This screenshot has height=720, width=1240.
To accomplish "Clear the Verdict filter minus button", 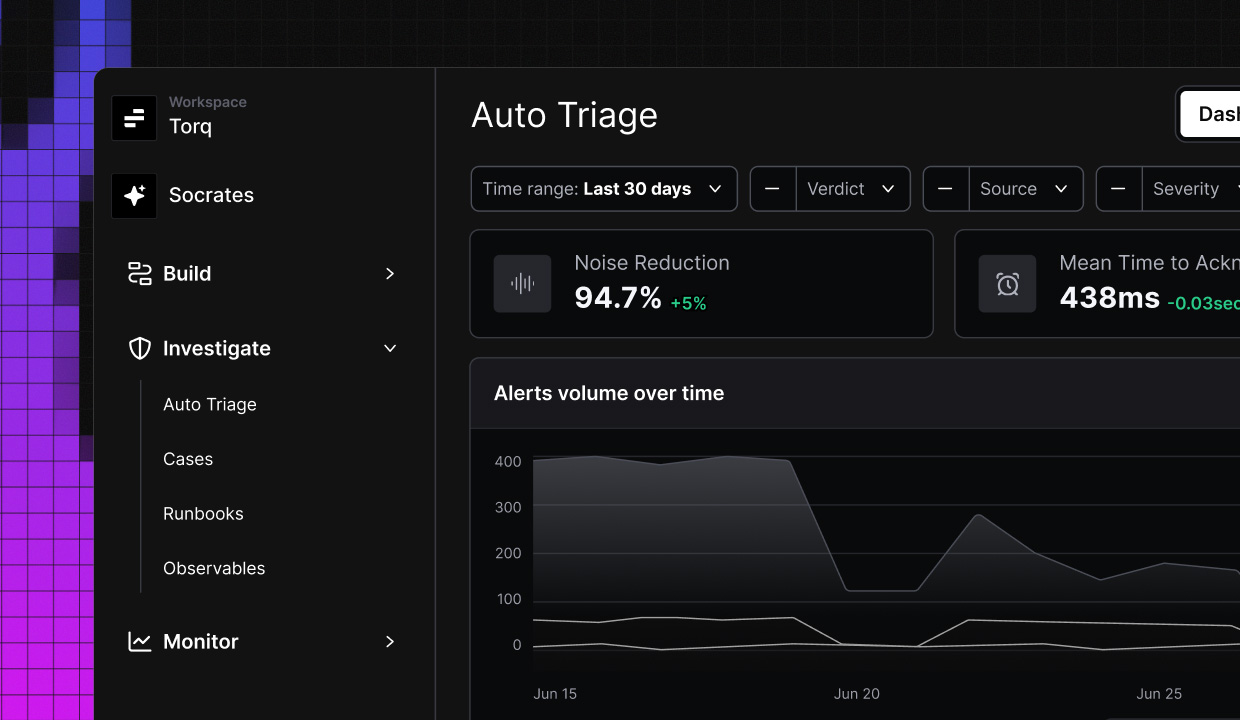I will 772,189.
